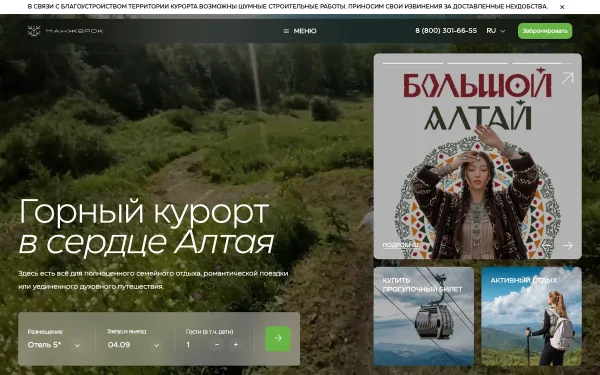Click the Отель 5* accommodation value
This screenshot has width=600, height=375.
44,345
